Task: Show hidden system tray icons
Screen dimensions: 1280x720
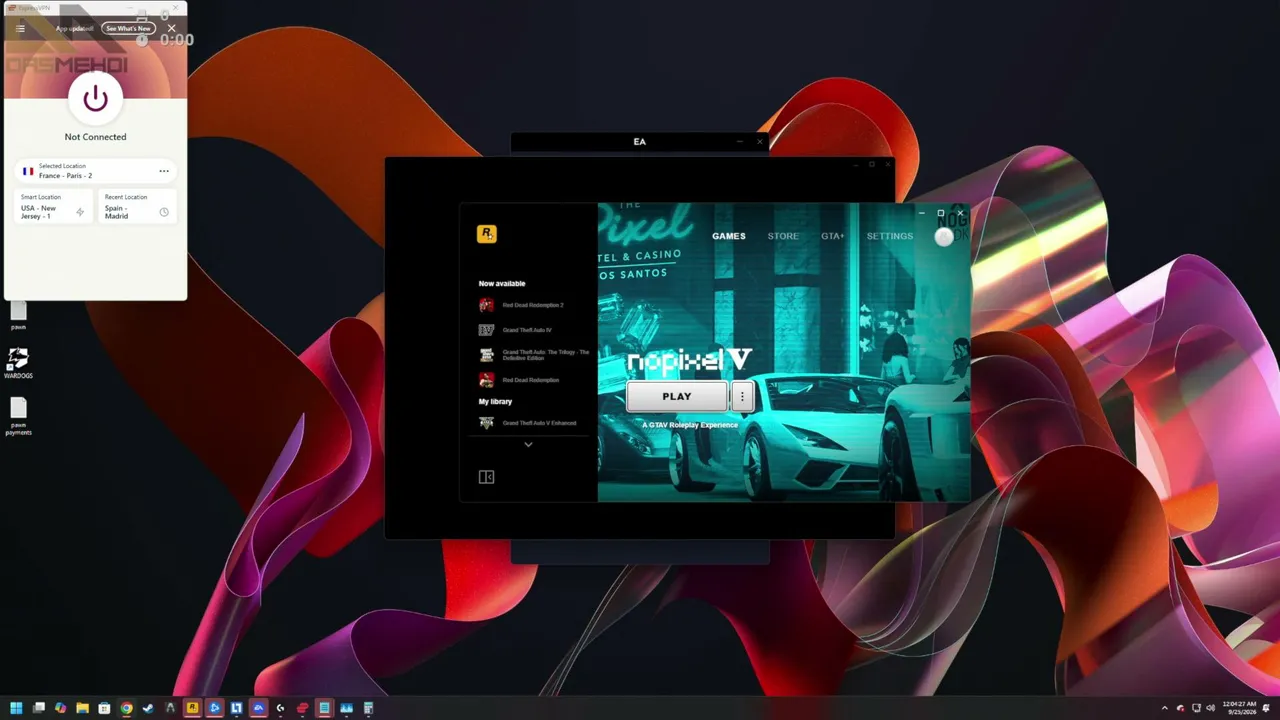Action: point(1165,708)
